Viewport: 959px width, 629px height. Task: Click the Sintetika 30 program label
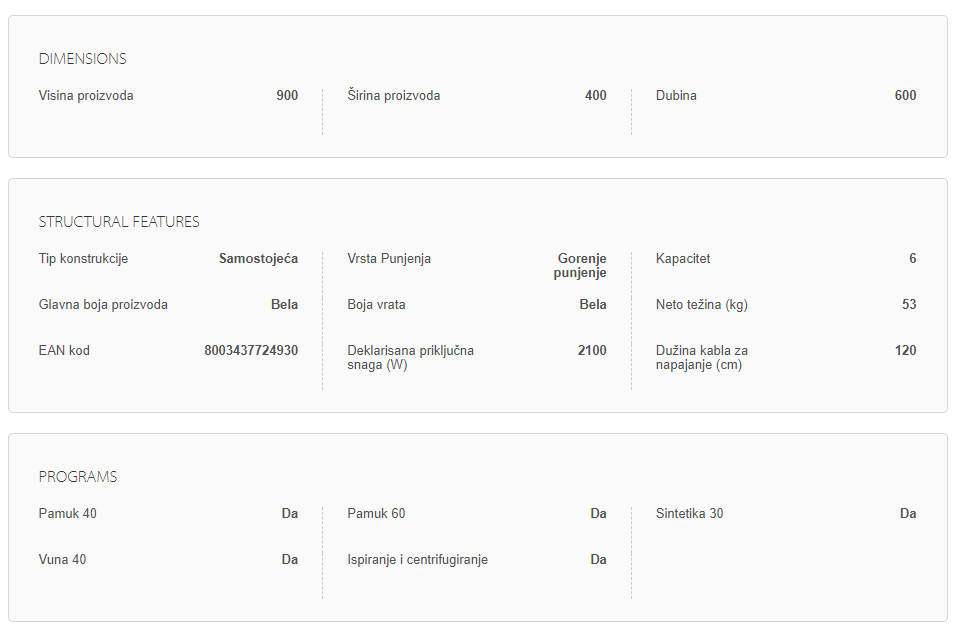click(x=689, y=514)
